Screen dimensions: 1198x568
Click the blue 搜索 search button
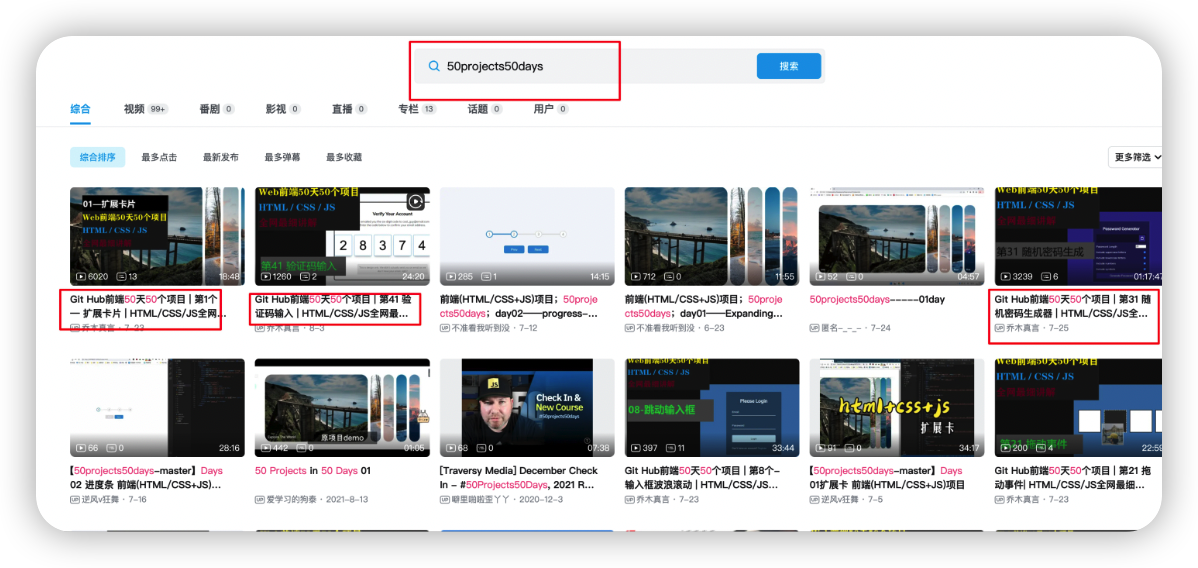pyautogui.click(x=788, y=67)
